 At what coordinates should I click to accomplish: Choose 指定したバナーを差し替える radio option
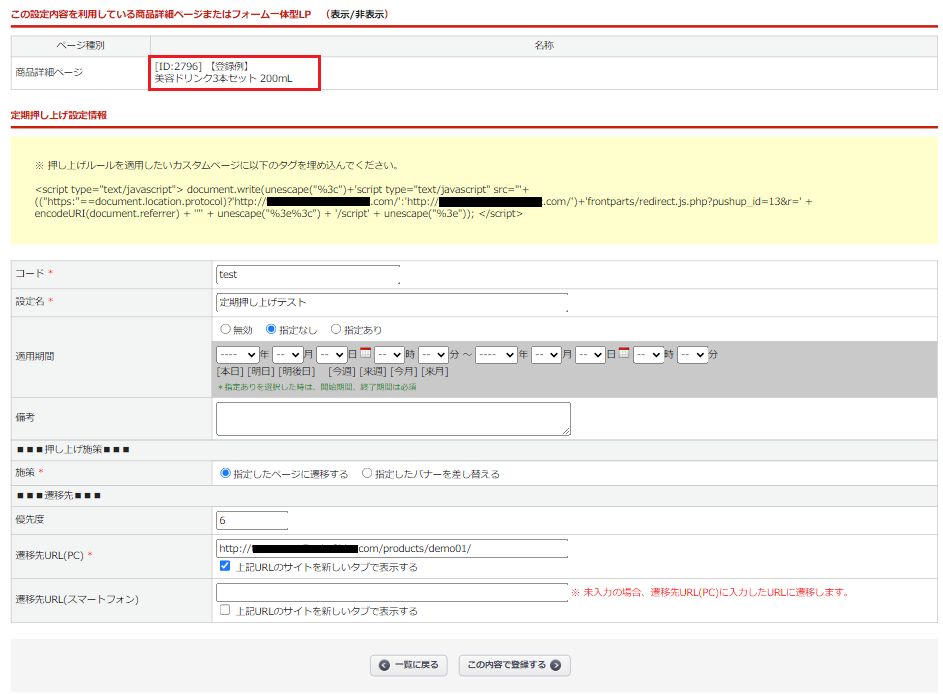pos(366,473)
